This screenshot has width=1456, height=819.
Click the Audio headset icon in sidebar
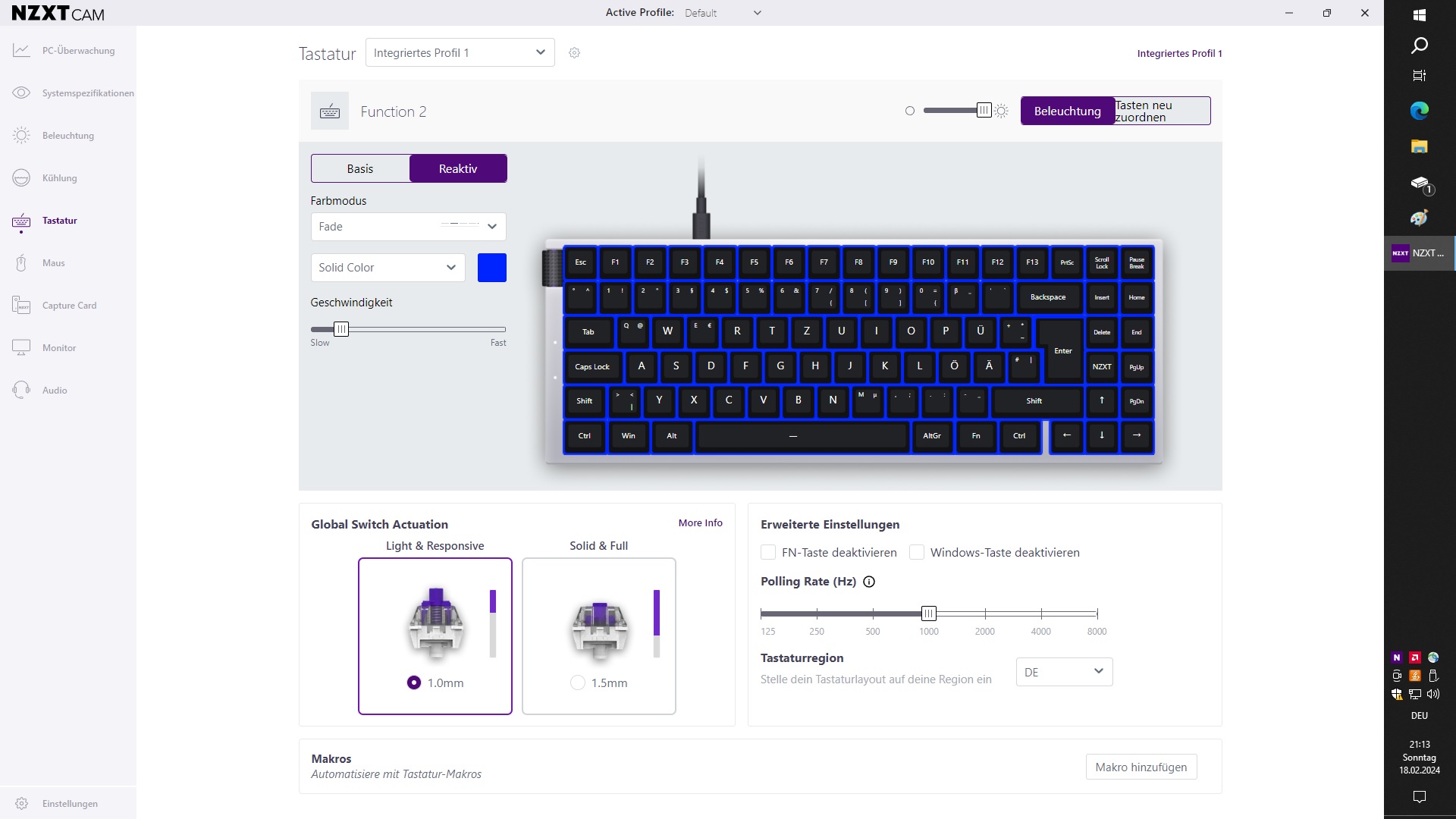pos(21,391)
